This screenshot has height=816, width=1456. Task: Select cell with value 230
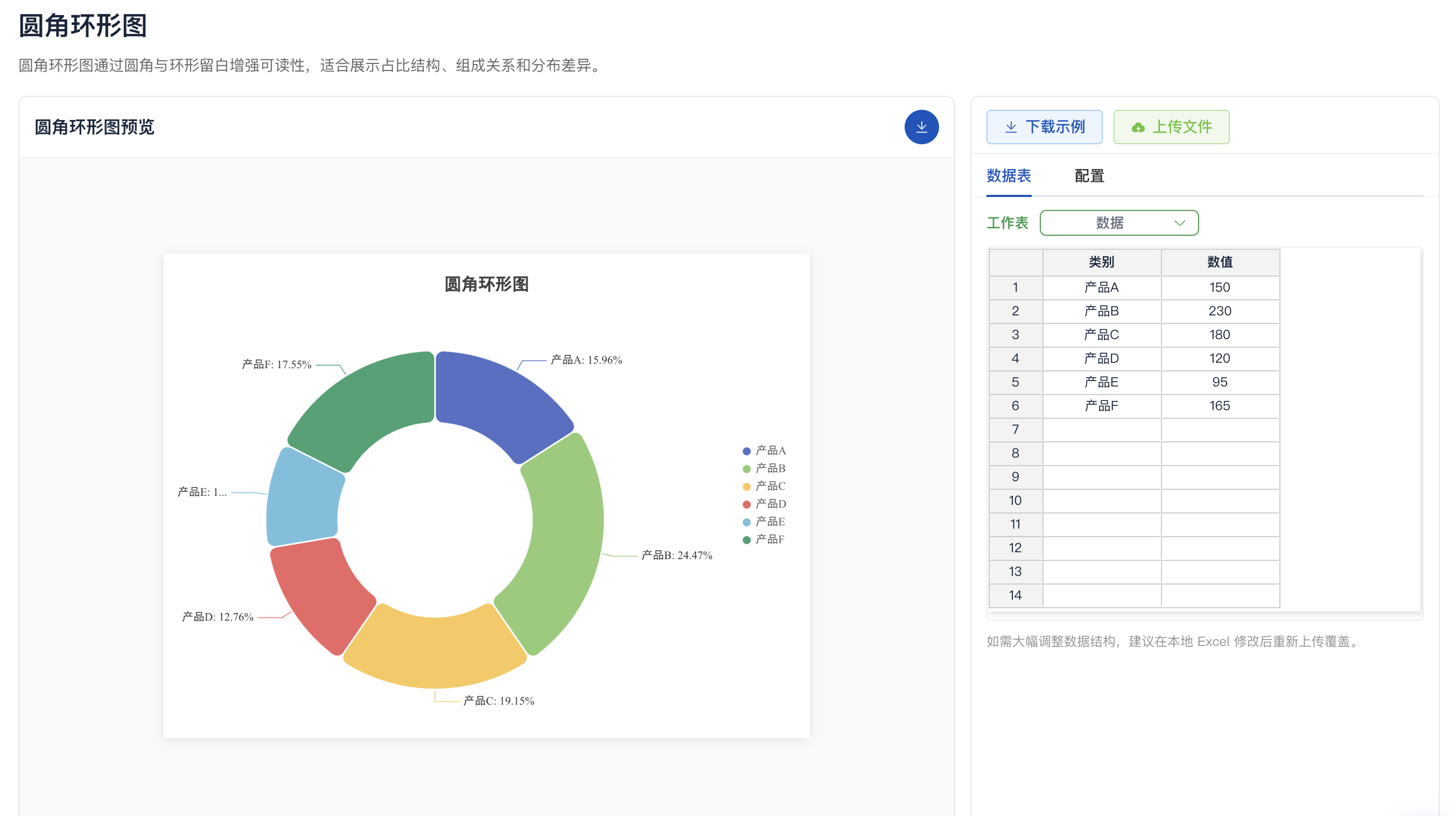click(1220, 311)
